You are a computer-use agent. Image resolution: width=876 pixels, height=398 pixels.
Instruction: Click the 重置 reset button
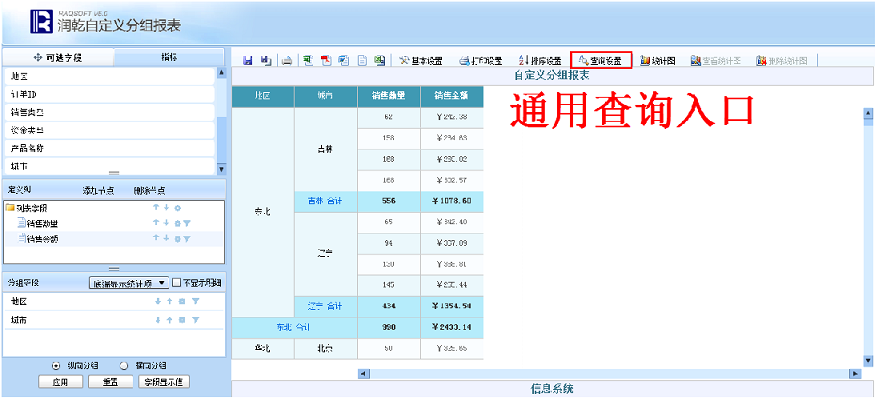(110, 382)
